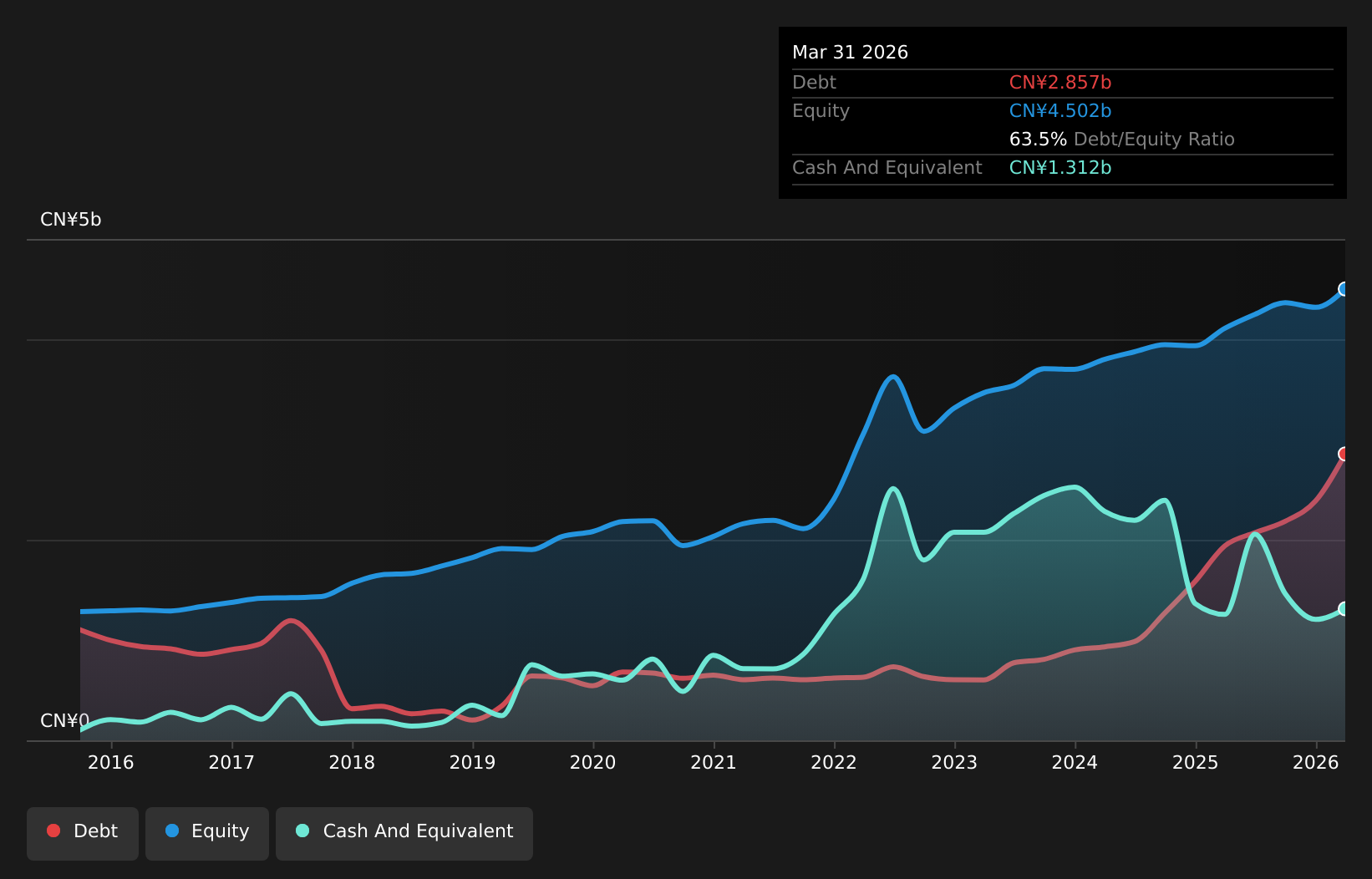Viewport: 1372px width, 879px height.
Task: Click the blue Equity legend dot
Action: tap(172, 831)
